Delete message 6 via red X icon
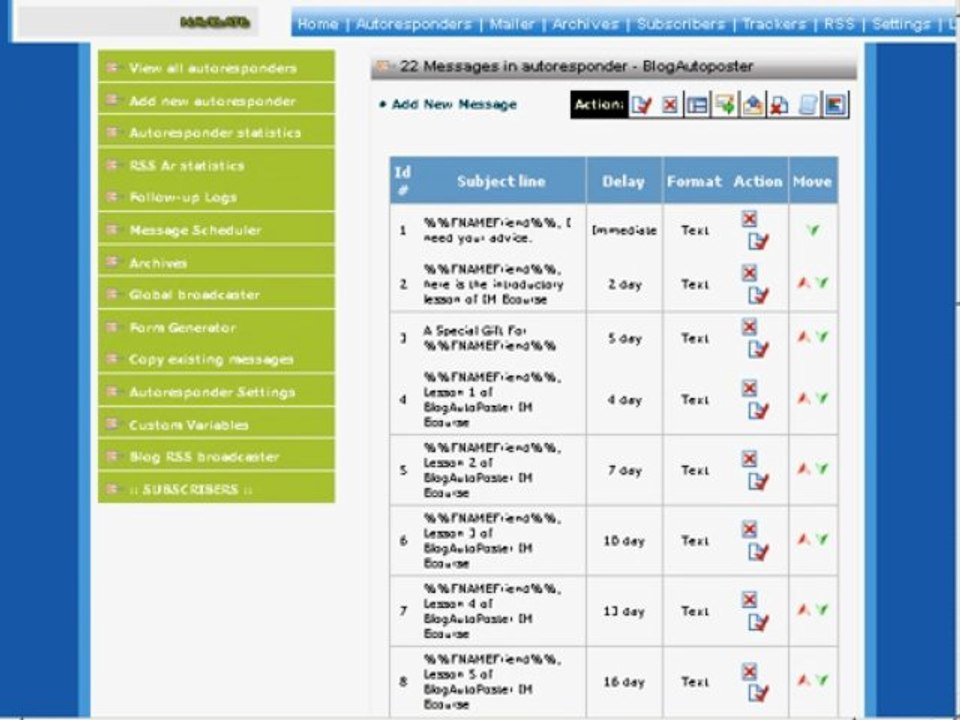The width and height of the screenshot is (960, 720). tap(749, 529)
